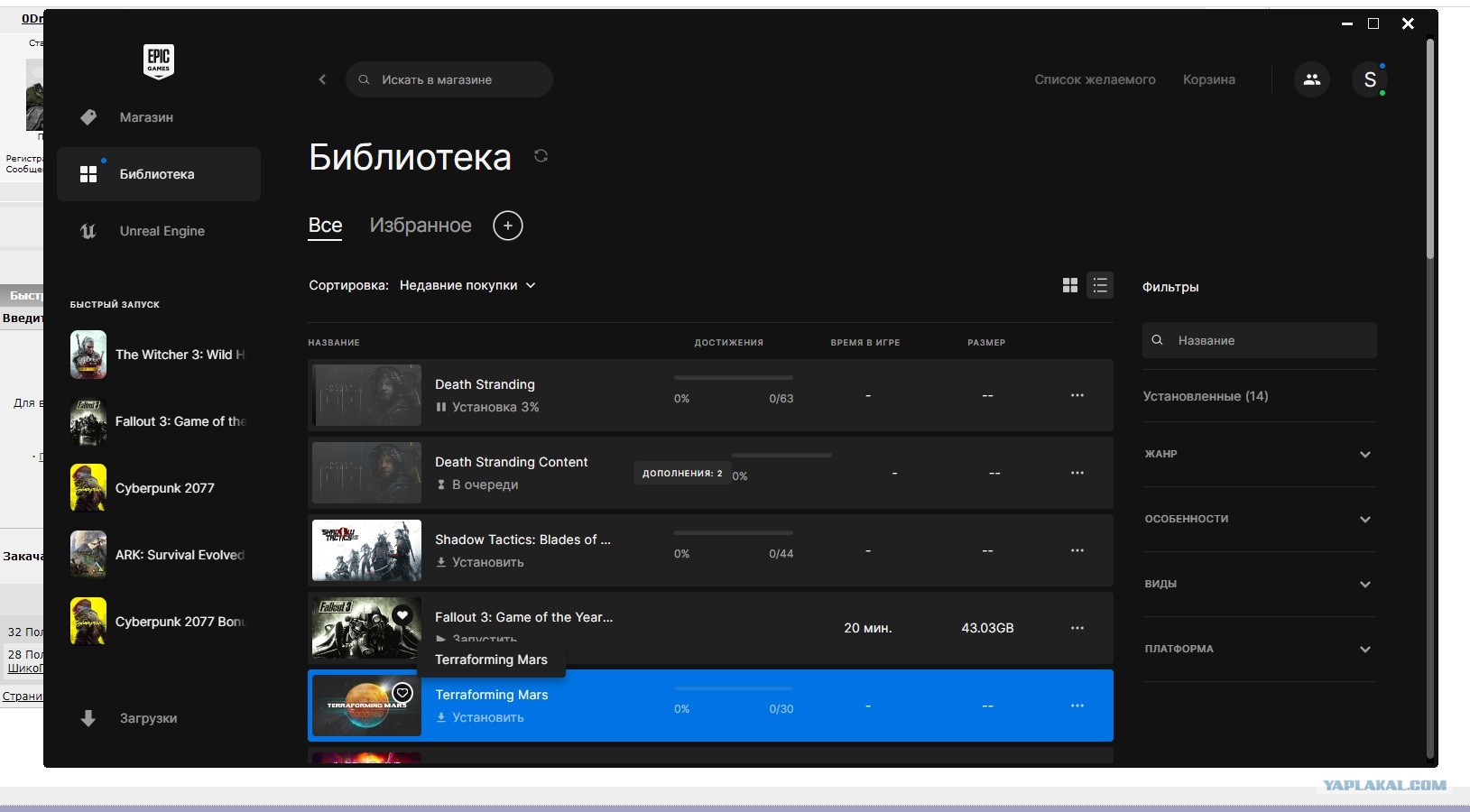The image size is (1470, 812).
Task: Launch Fallout 3 from quick launch
Action: (159, 421)
